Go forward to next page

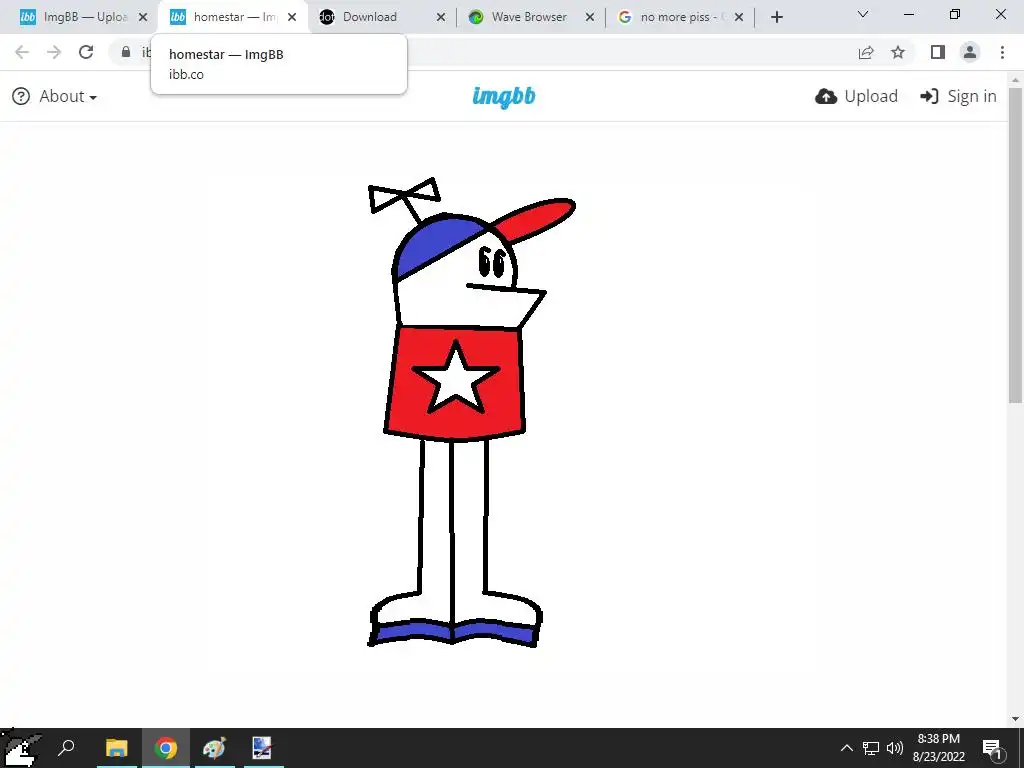pos(54,52)
